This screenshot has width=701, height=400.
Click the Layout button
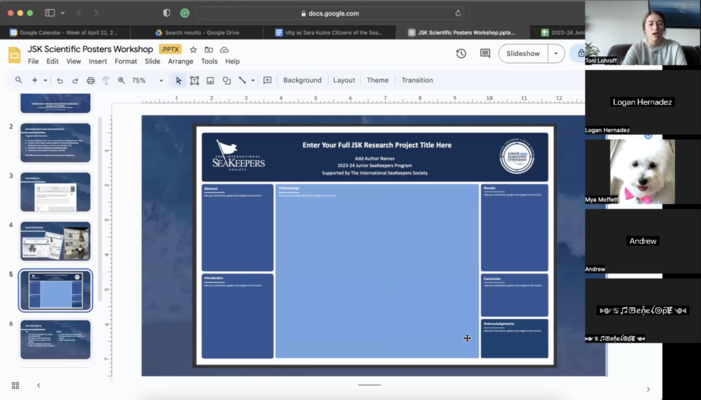tap(344, 80)
